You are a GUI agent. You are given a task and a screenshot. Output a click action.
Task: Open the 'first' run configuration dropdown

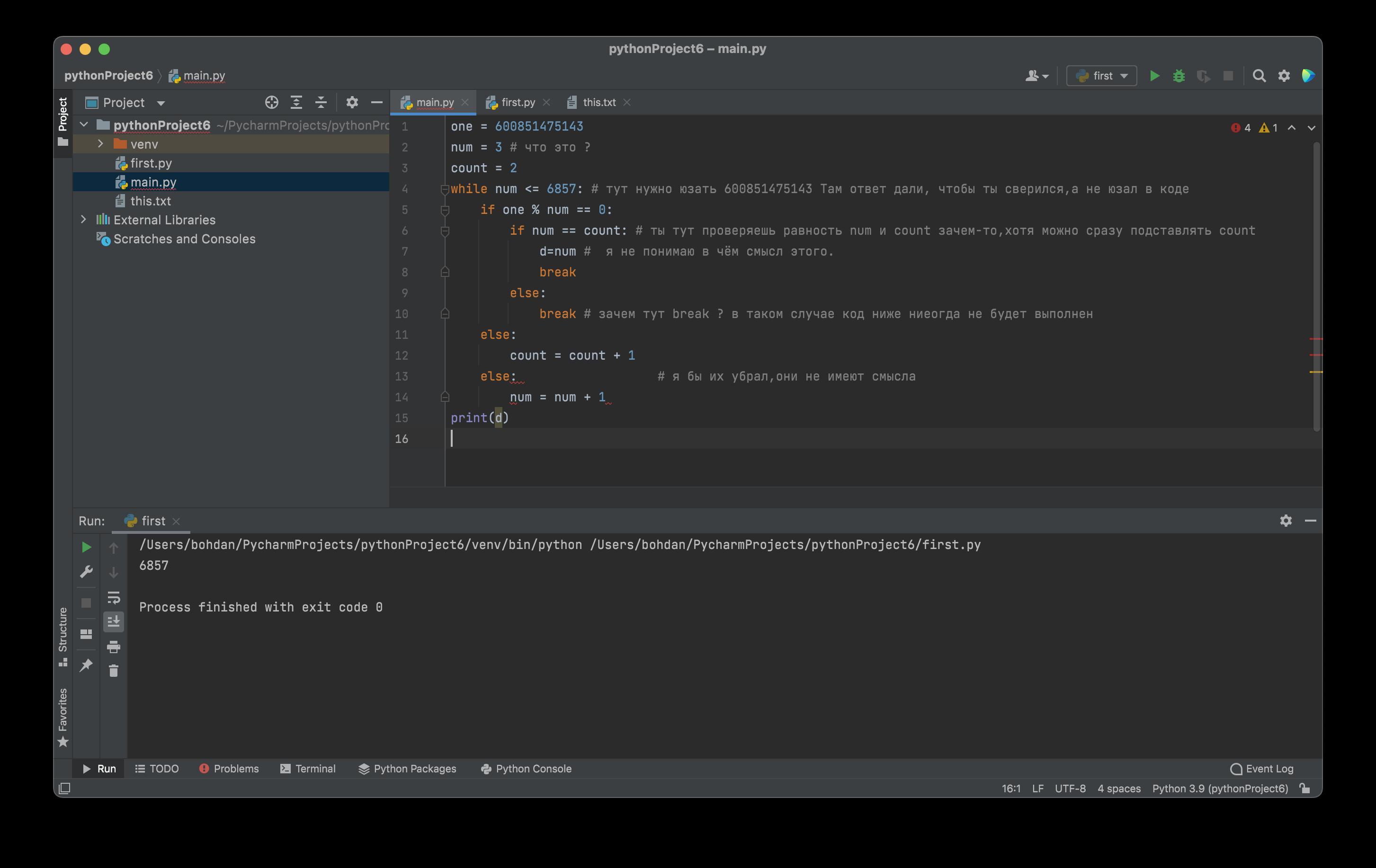tap(1102, 76)
